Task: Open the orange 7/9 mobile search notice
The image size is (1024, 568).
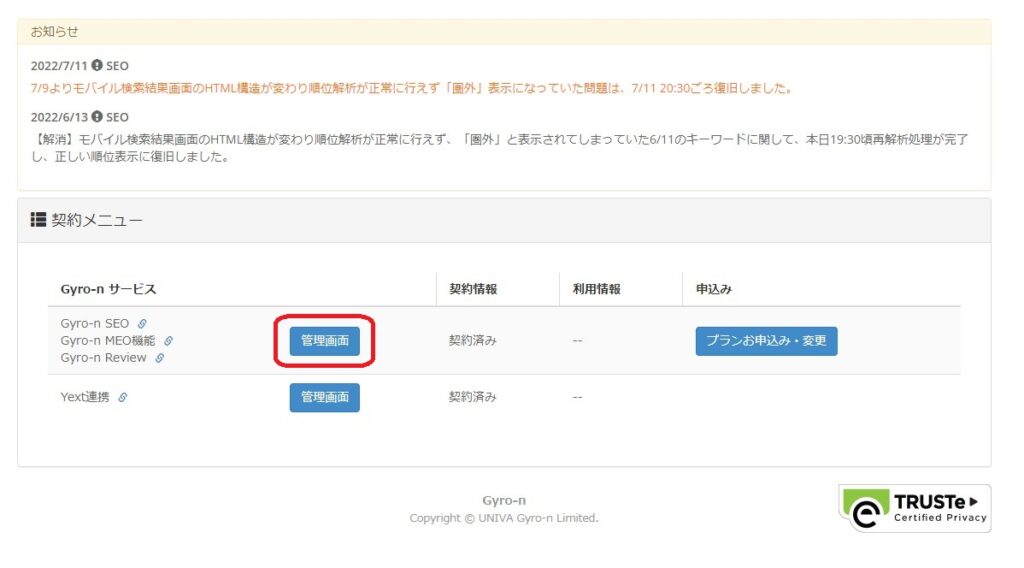Action: pyautogui.click(x=412, y=88)
